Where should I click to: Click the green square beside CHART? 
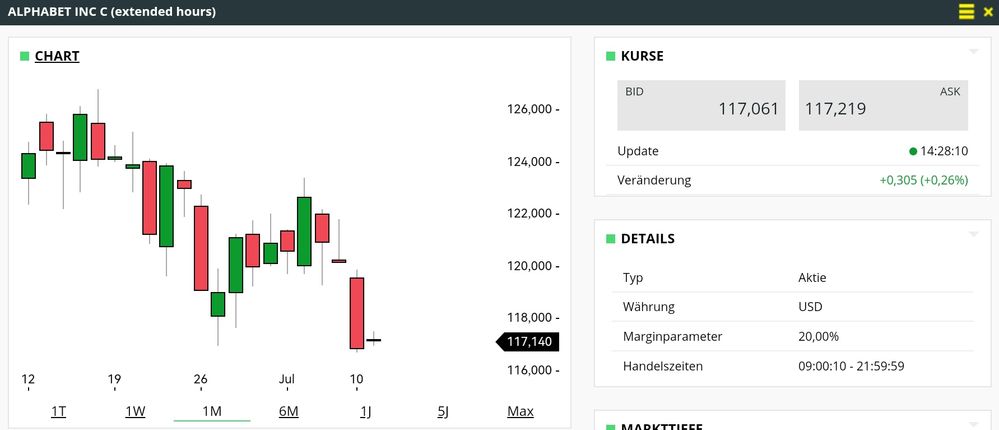[x=25, y=56]
